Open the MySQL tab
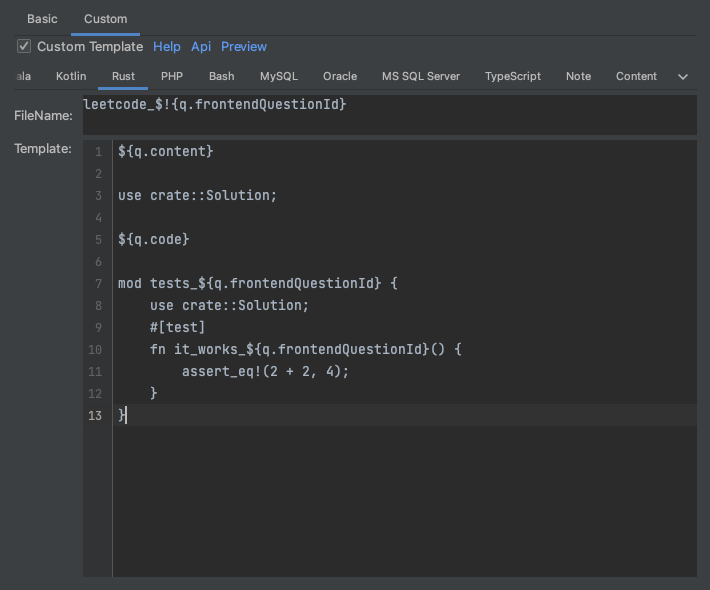The width and height of the screenshot is (710, 590). 278,76
